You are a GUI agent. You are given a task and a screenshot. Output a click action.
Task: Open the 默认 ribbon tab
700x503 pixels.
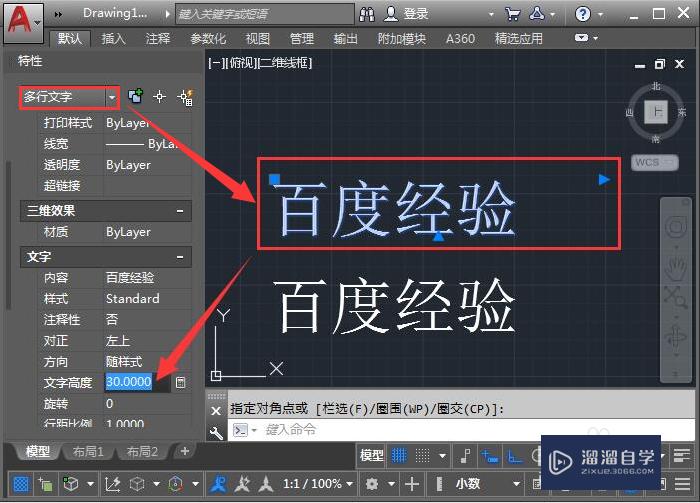pyautogui.click(x=70, y=39)
